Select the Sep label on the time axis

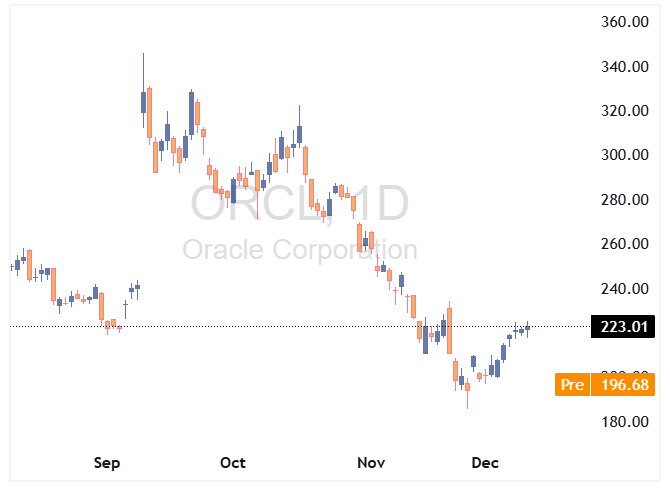tap(107, 463)
